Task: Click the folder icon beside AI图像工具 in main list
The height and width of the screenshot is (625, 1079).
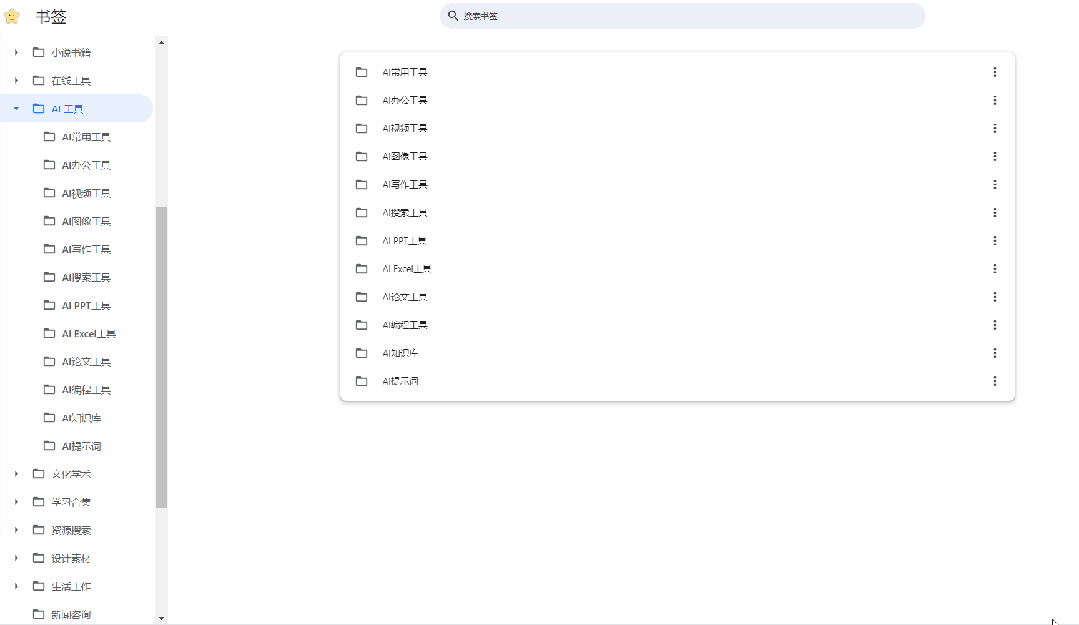Action: [361, 156]
